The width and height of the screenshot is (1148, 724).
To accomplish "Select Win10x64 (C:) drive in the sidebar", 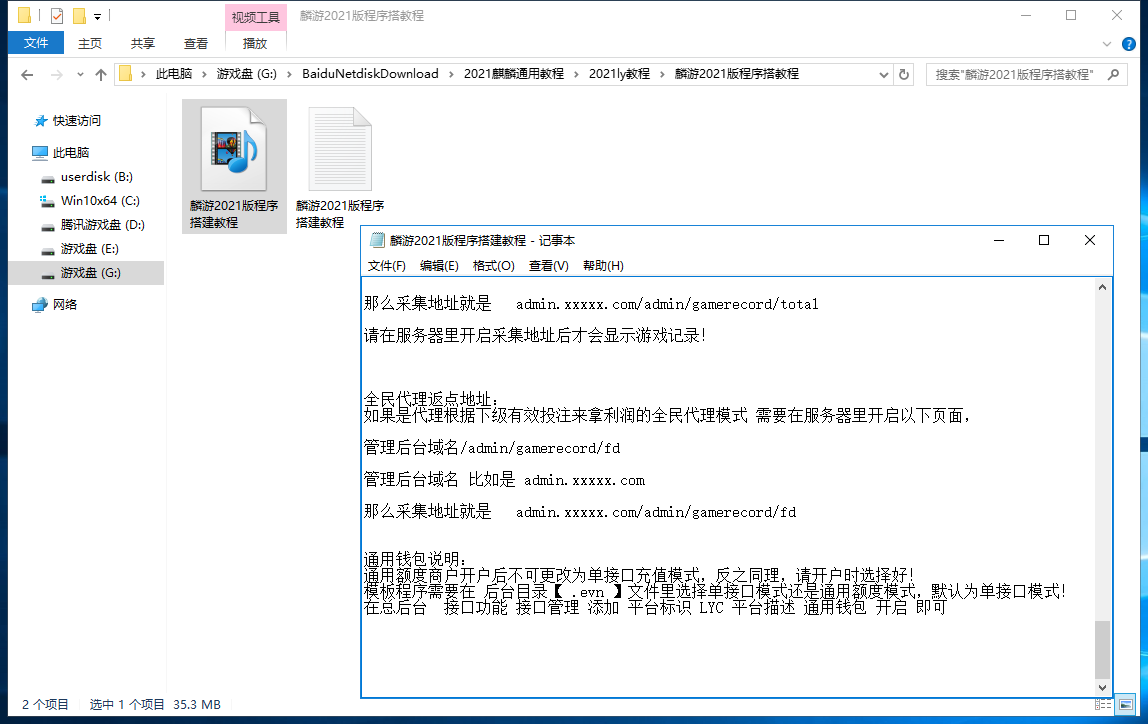I will tap(102, 201).
